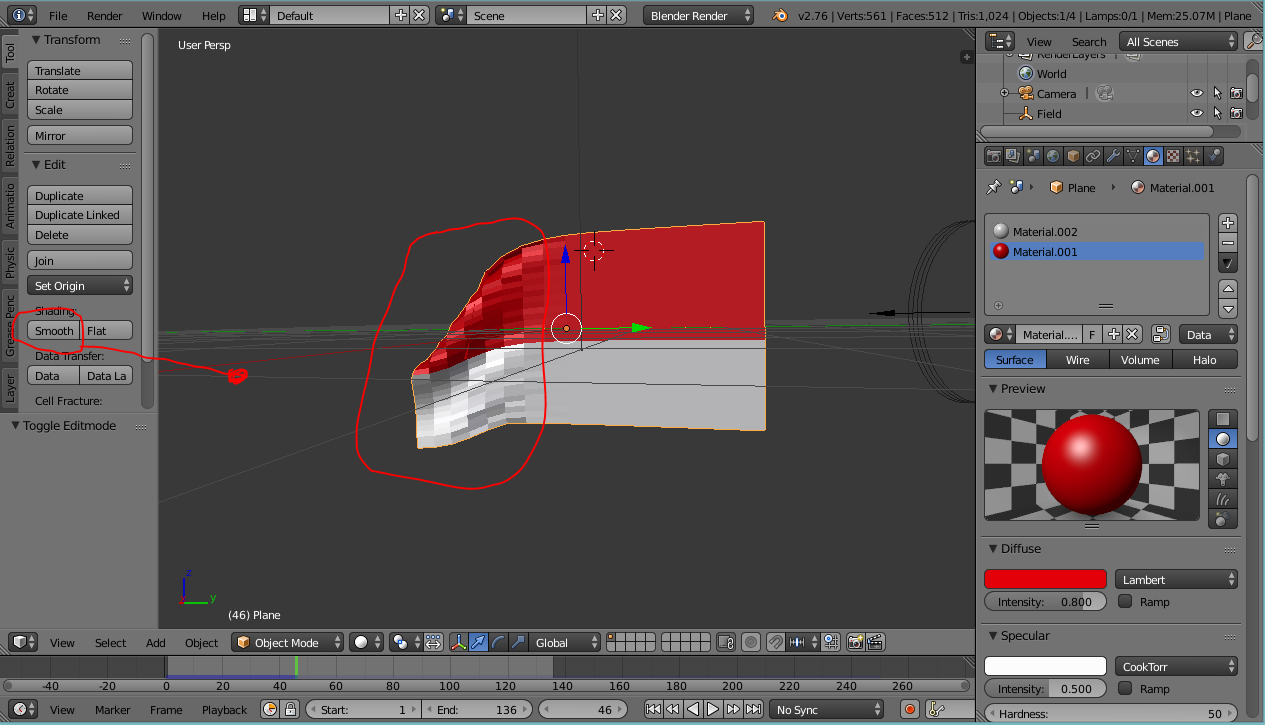Viewport: 1265px width, 725px height.
Task: Open the Set Origin dropdown
Action: point(80,285)
